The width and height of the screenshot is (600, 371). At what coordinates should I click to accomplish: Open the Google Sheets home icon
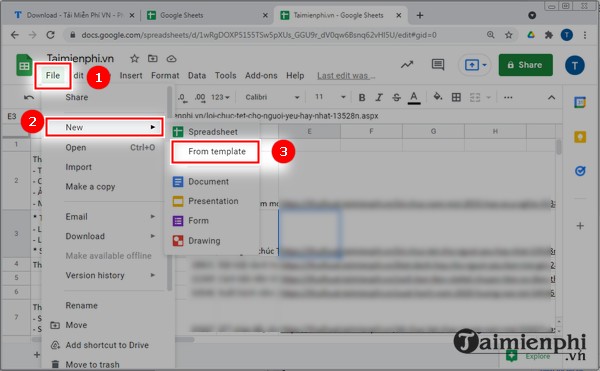(24, 65)
